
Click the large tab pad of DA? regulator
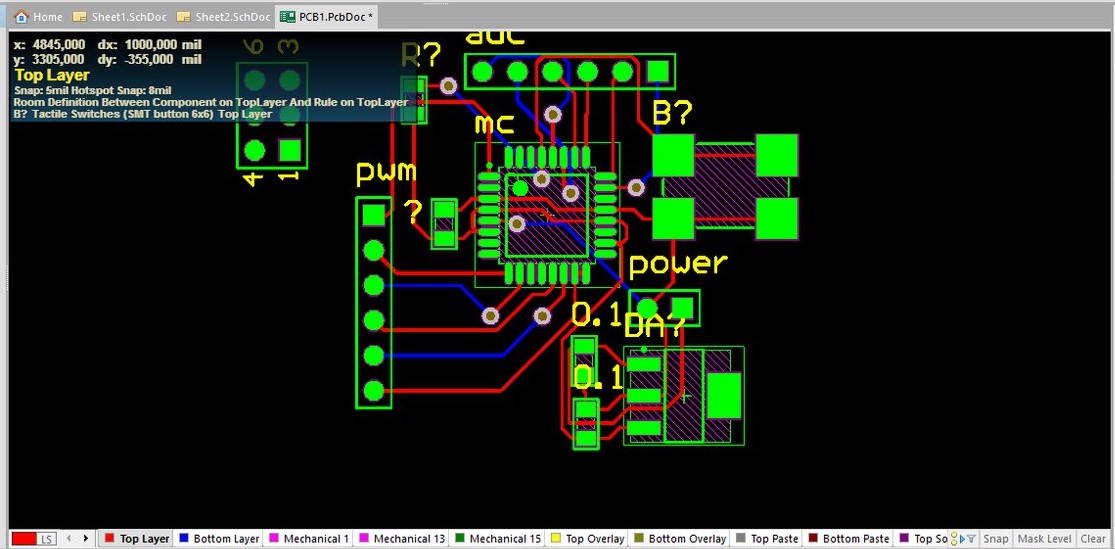pos(725,395)
